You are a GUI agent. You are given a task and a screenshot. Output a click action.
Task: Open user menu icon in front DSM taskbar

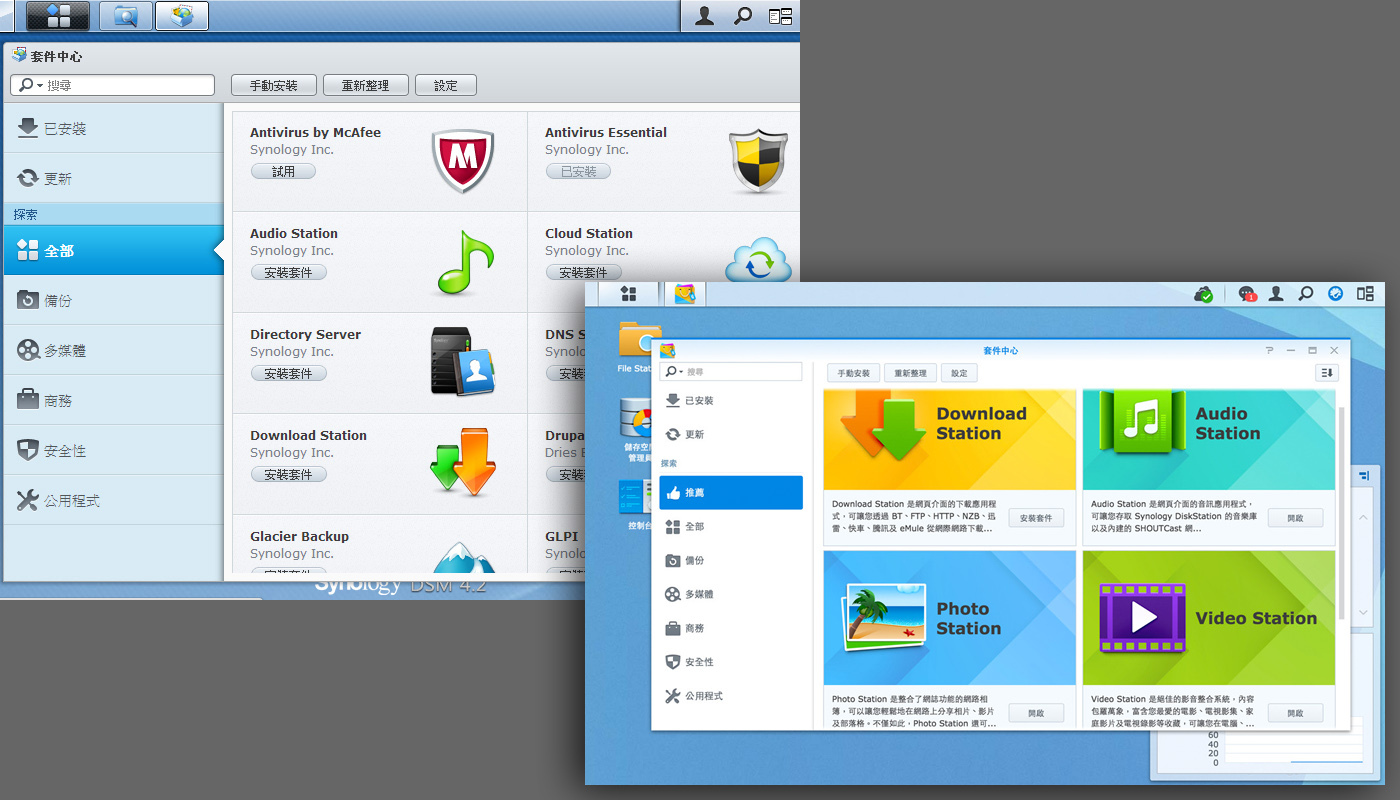click(1276, 294)
